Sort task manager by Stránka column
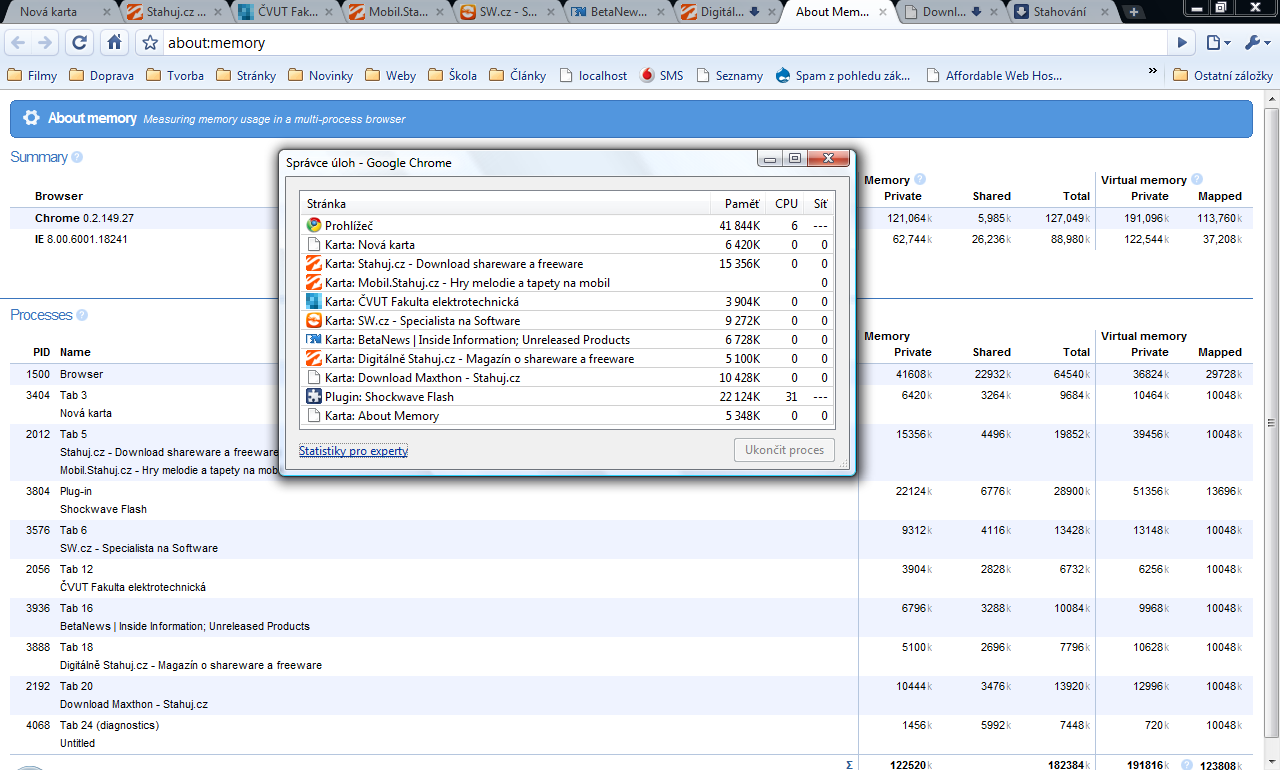 tap(506, 204)
